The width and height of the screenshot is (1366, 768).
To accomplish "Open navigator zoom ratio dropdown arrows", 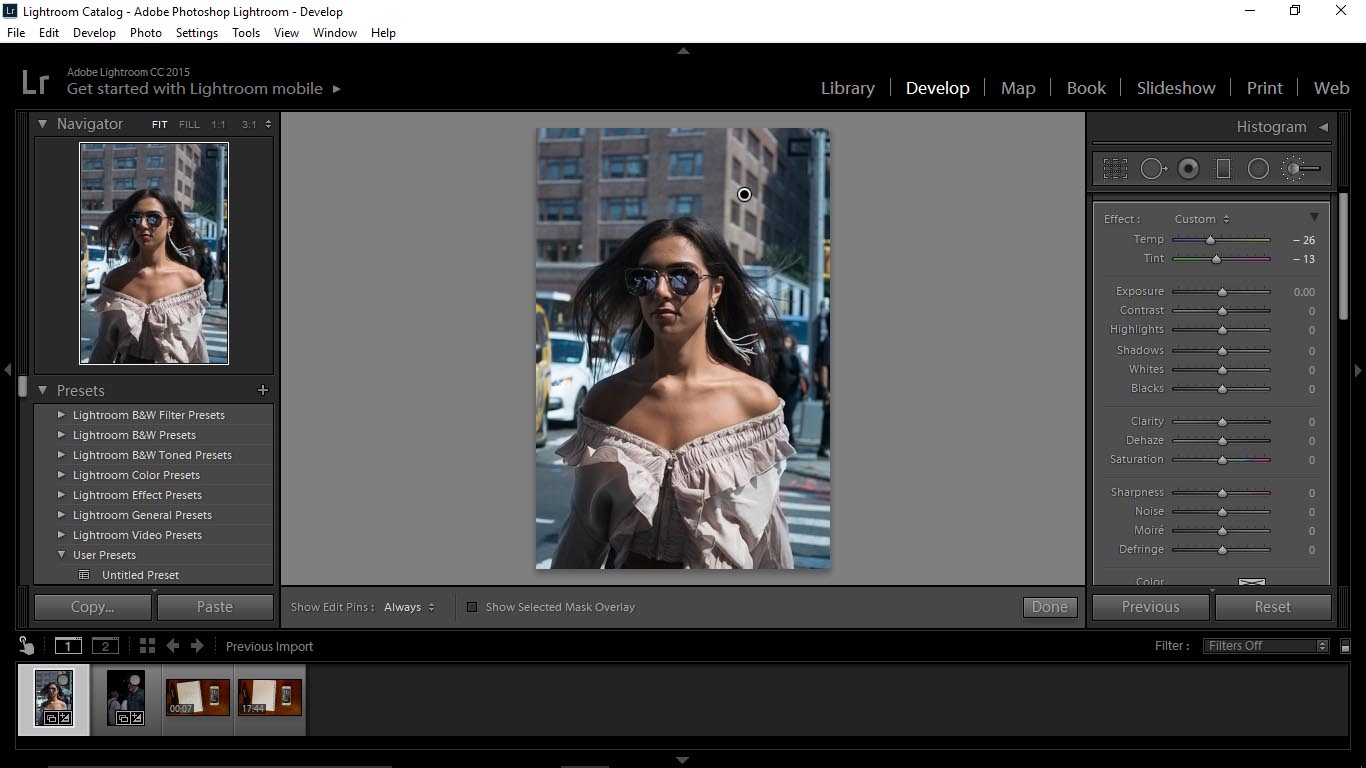I will [x=268, y=125].
